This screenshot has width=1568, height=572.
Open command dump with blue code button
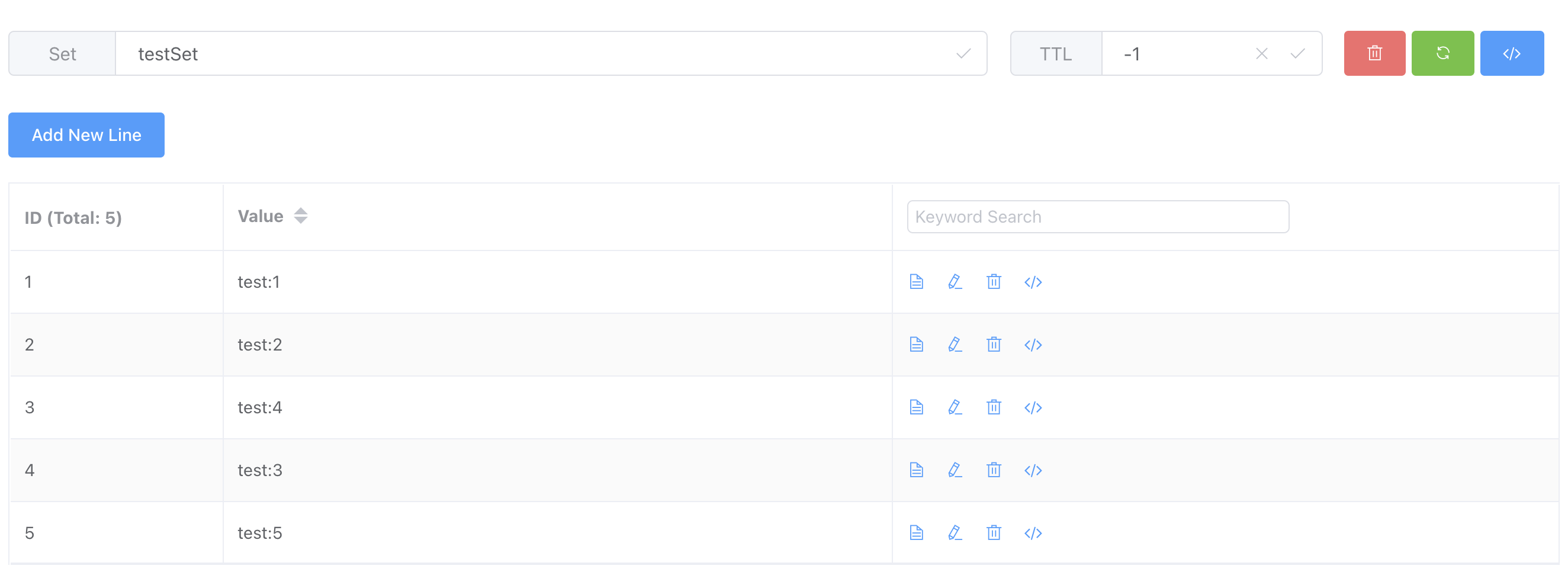1511,53
